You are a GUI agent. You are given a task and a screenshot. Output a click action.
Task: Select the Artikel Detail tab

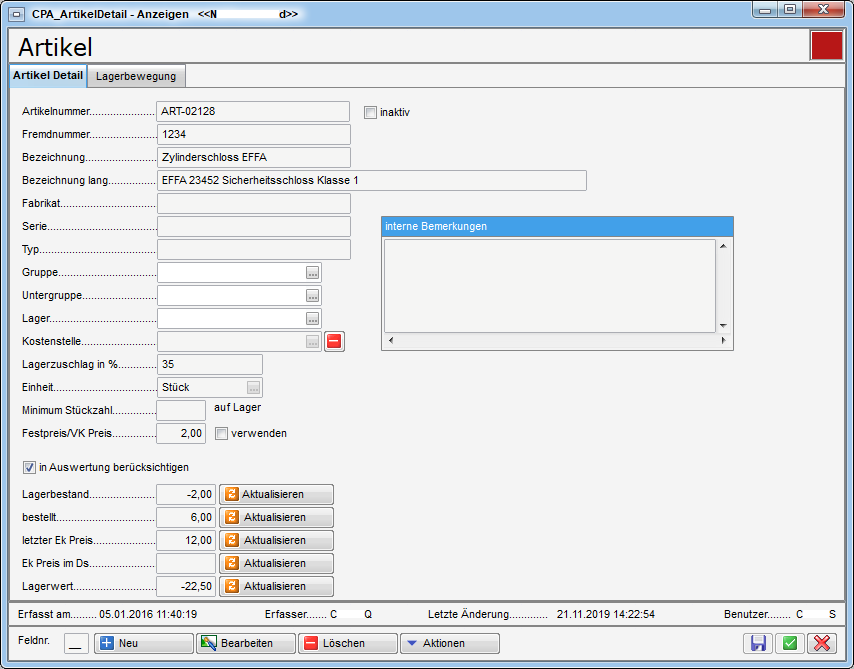coord(48,76)
